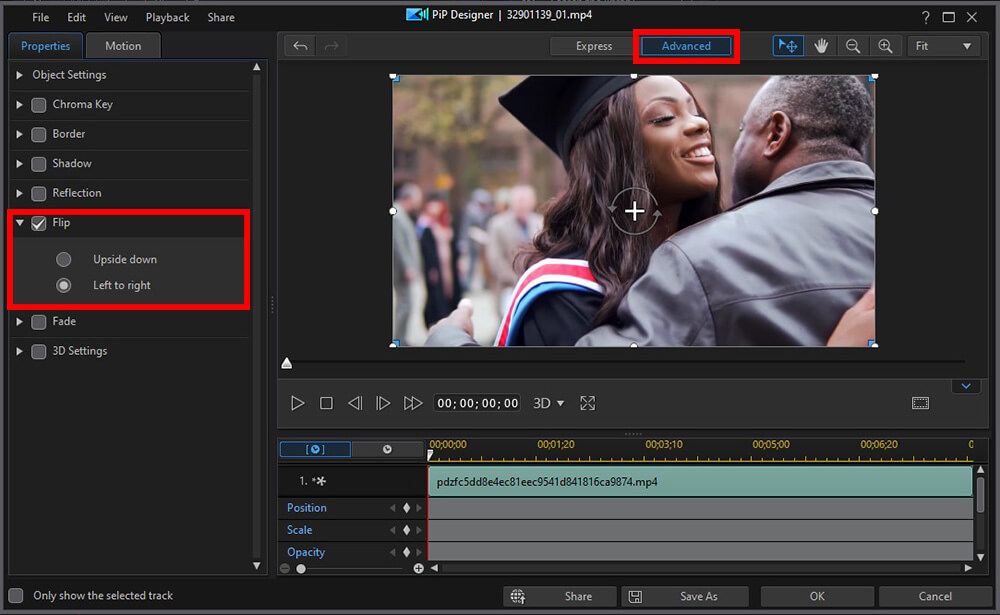This screenshot has width=1000, height=615.
Task: Click the Save As button
Action: 685,596
